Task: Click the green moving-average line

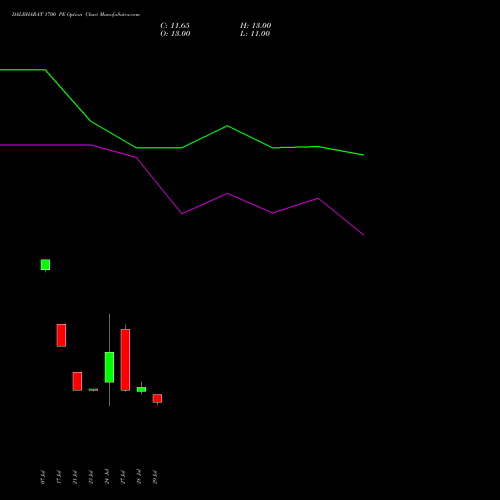Action: [x=182, y=147]
